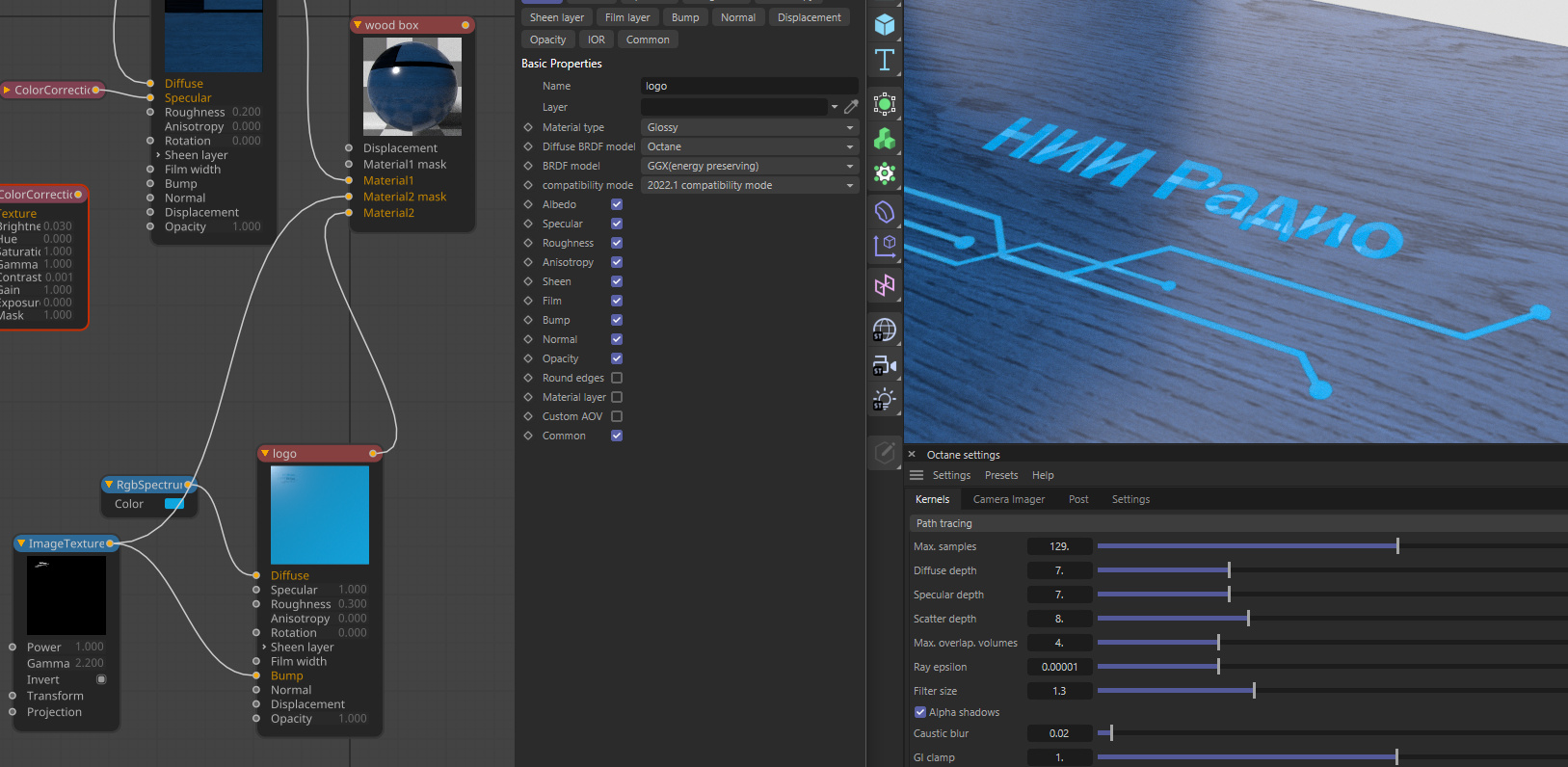1568x767 pixels.
Task: Click the Max. samples slider
Action: 1333,546
